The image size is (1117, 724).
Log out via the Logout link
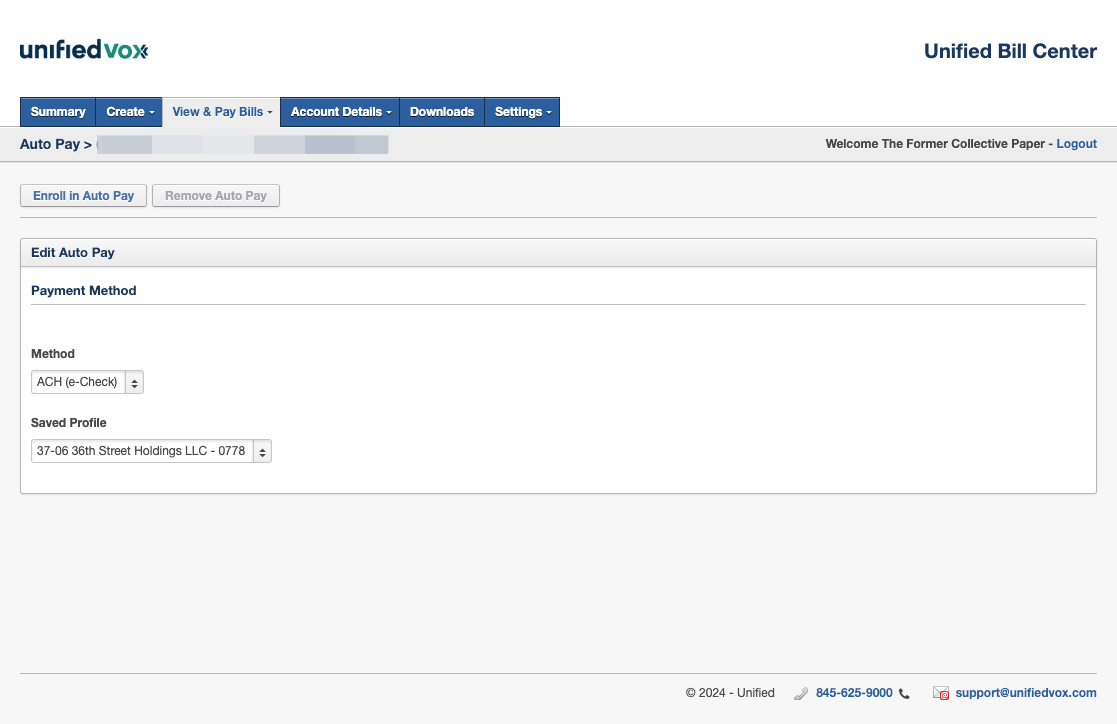[1076, 143]
